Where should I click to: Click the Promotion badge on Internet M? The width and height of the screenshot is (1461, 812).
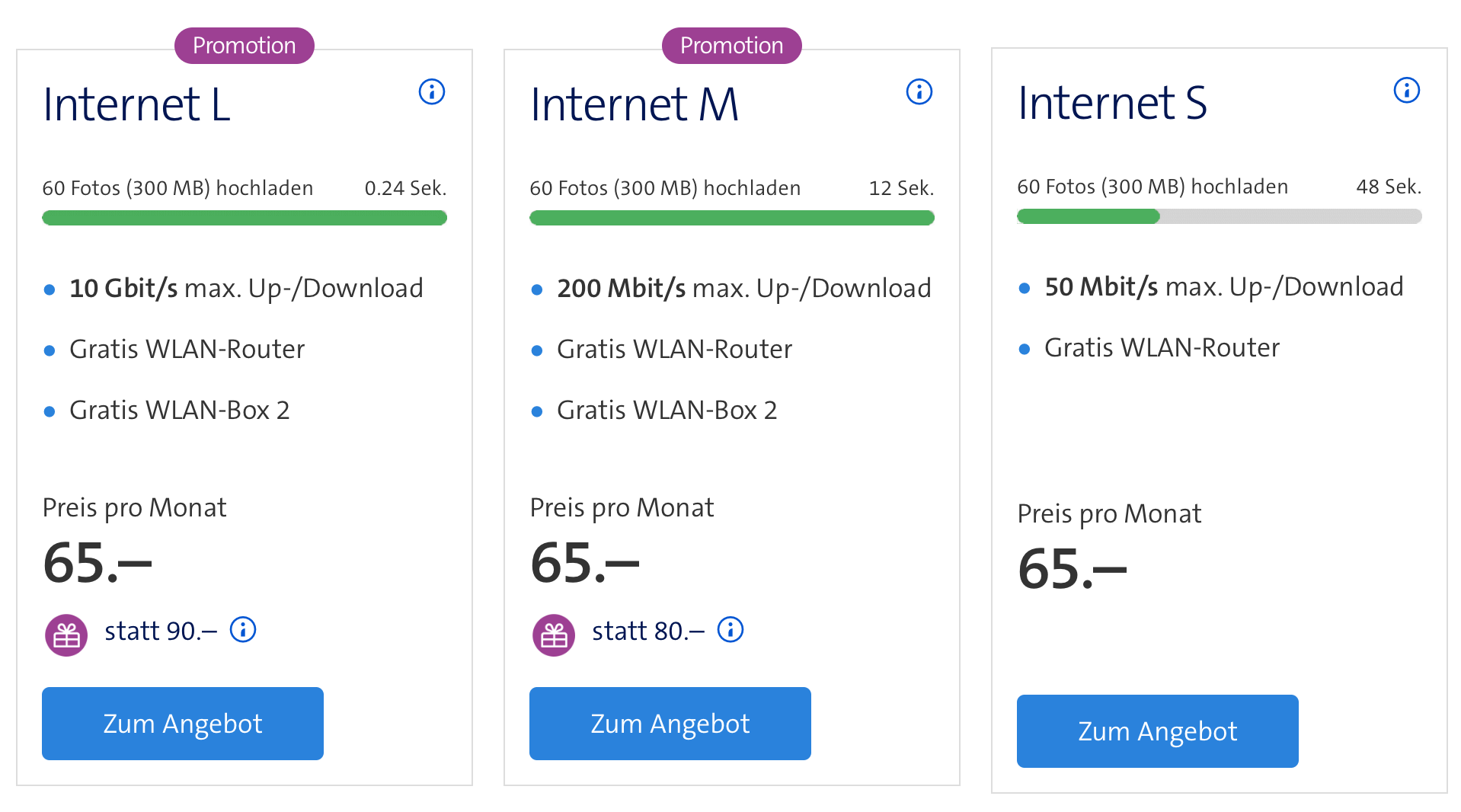730,45
